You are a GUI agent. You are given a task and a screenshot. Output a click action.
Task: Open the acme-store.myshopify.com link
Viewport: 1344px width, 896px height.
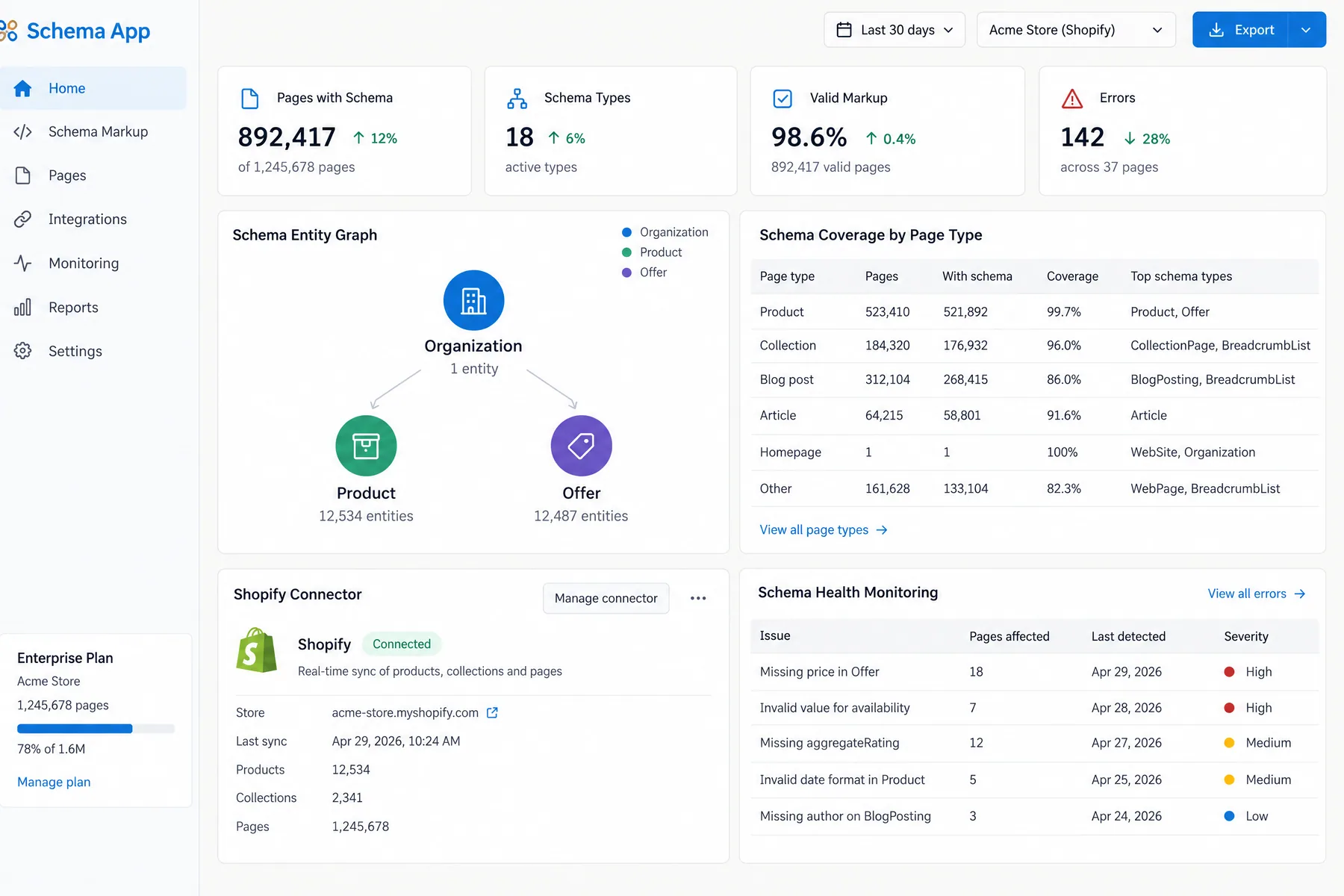click(405, 713)
